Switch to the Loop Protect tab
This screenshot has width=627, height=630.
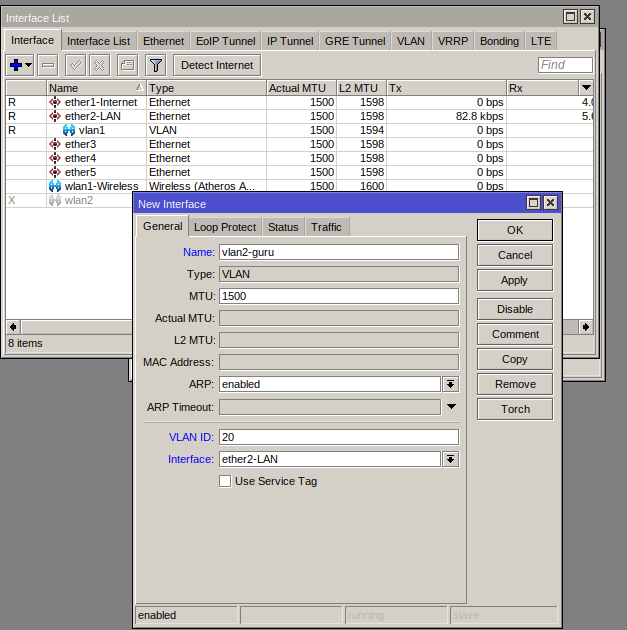pyautogui.click(x=225, y=227)
